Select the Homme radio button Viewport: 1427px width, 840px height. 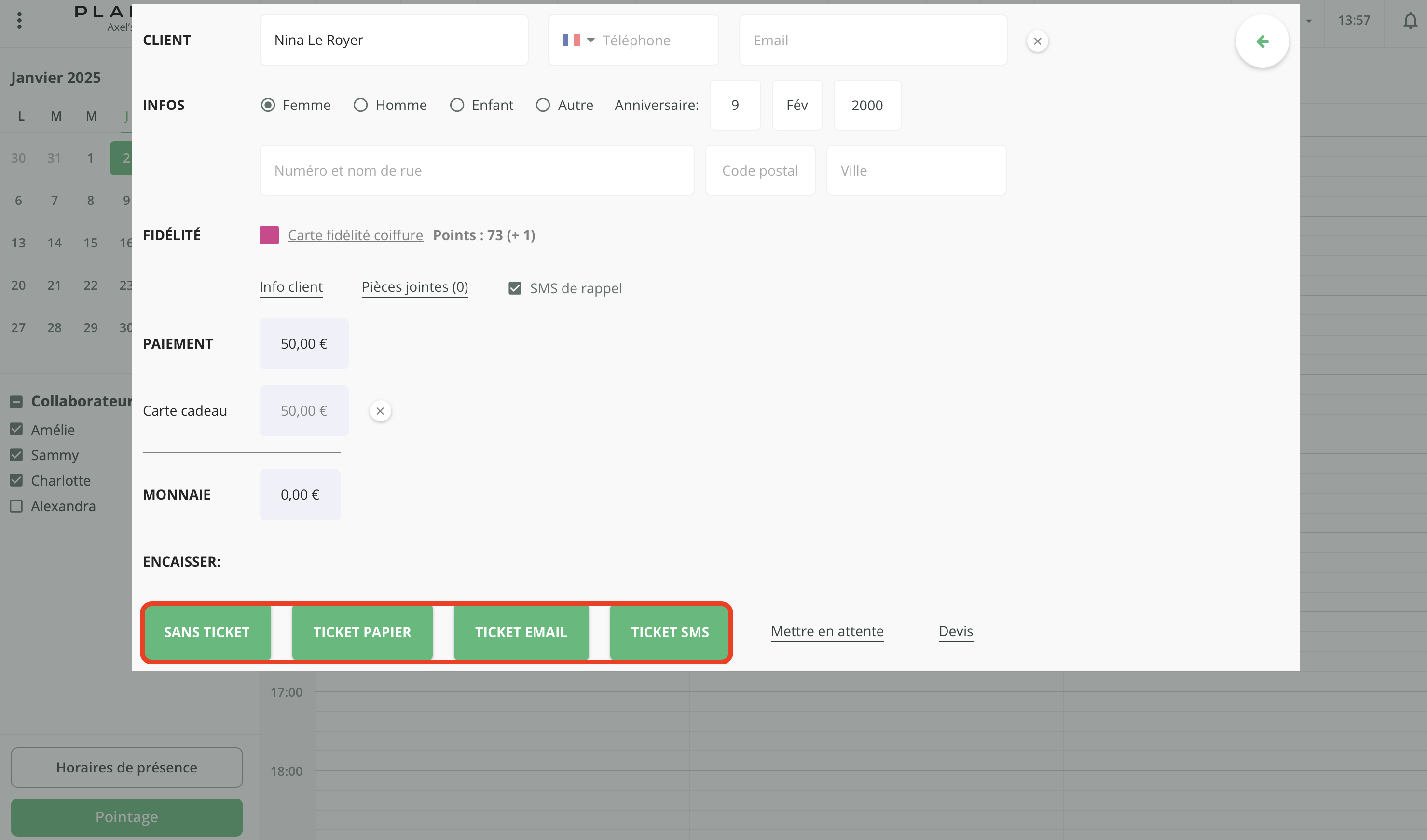tap(361, 105)
